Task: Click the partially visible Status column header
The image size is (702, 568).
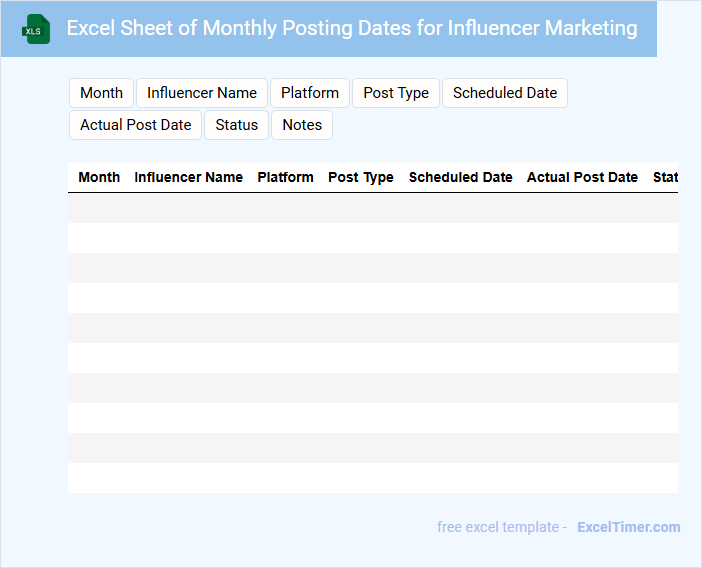Action: tap(665, 177)
